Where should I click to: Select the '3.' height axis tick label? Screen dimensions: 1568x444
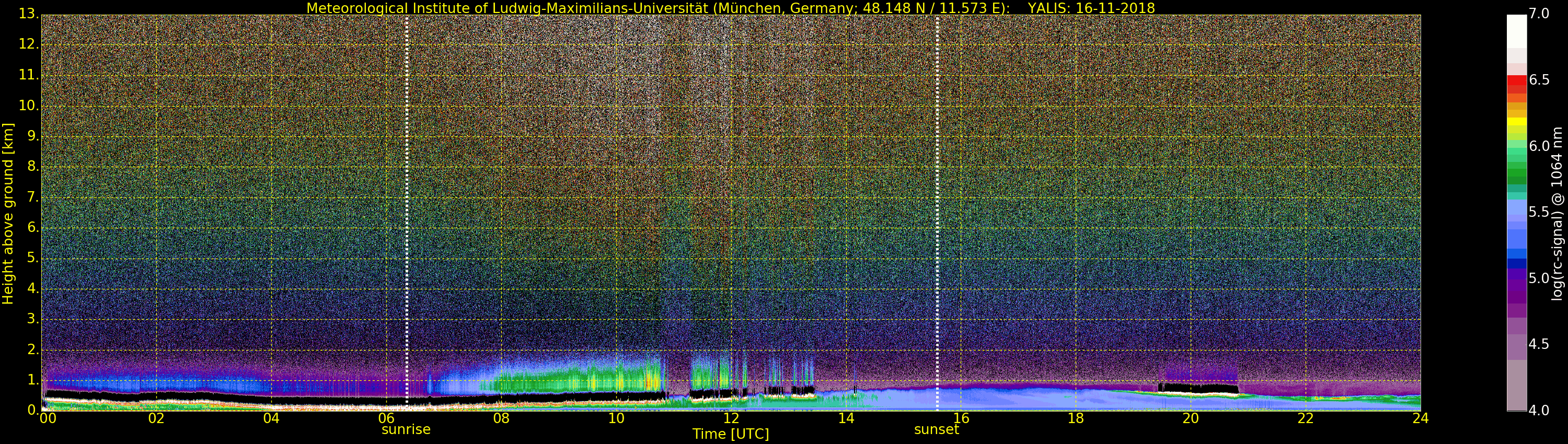32,319
